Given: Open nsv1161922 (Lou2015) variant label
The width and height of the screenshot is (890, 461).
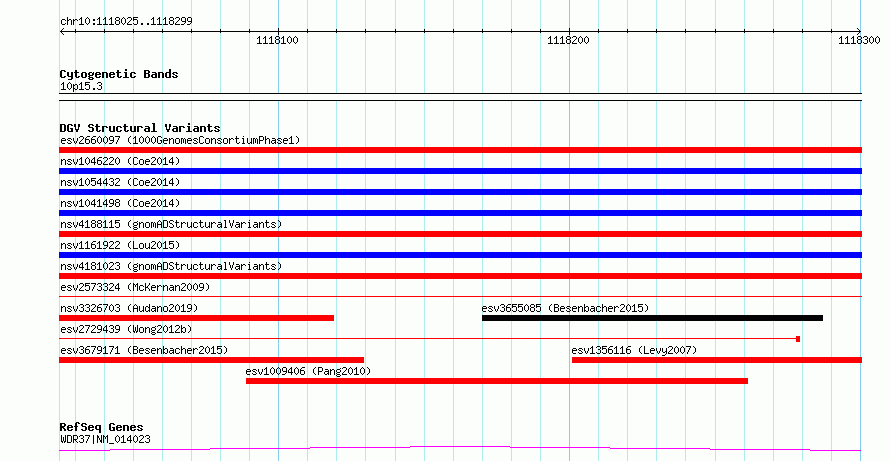Looking at the screenshot, I should 120,245.
